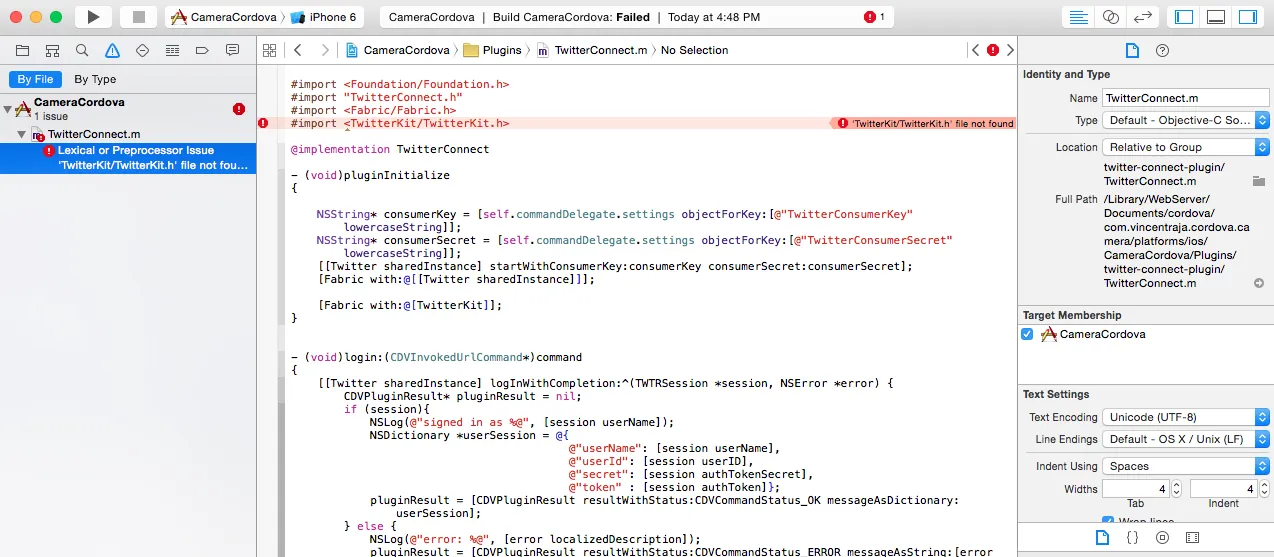Show the Object library

pos(1162,538)
